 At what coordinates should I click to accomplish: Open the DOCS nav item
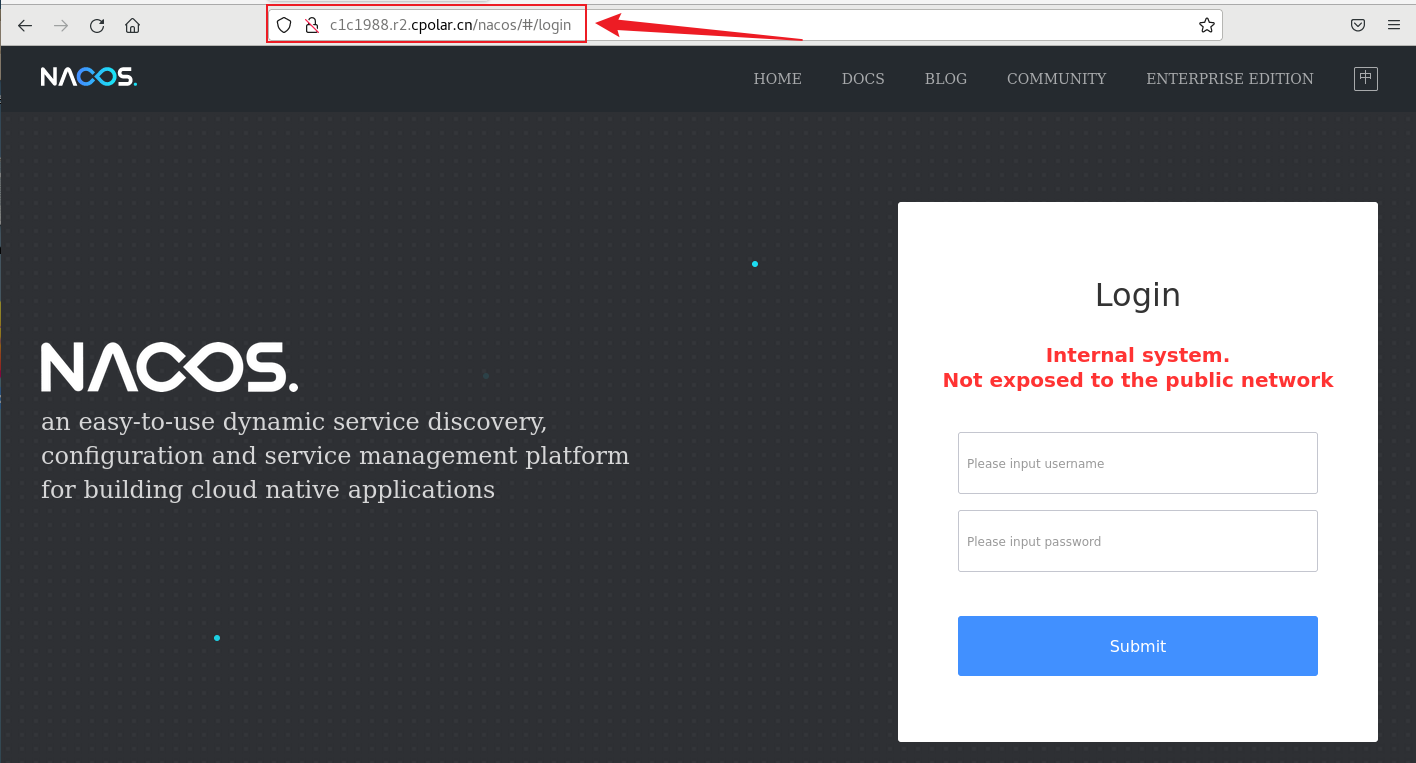[x=863, y=79]
